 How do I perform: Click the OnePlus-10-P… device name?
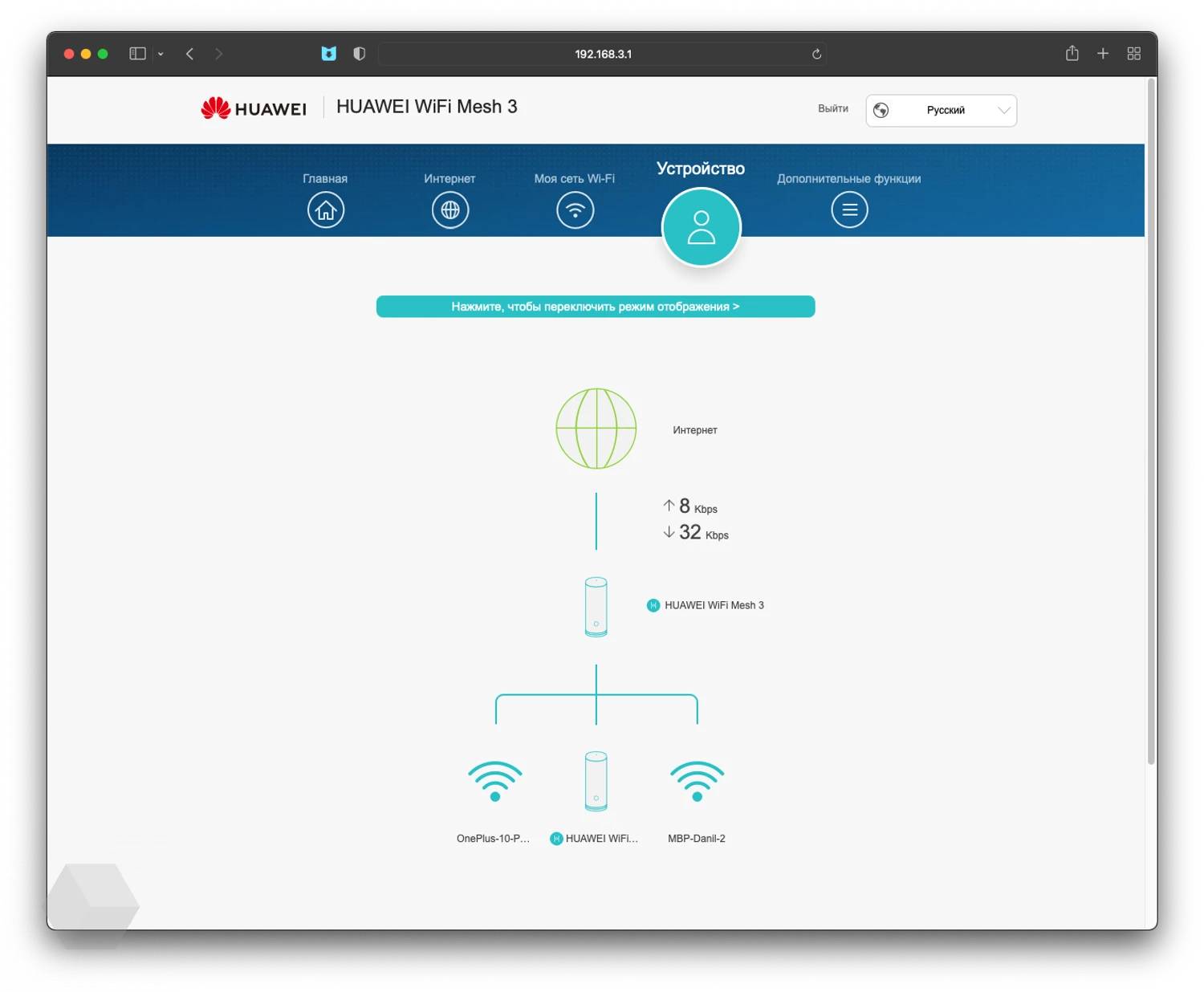[x=493, y=838]
